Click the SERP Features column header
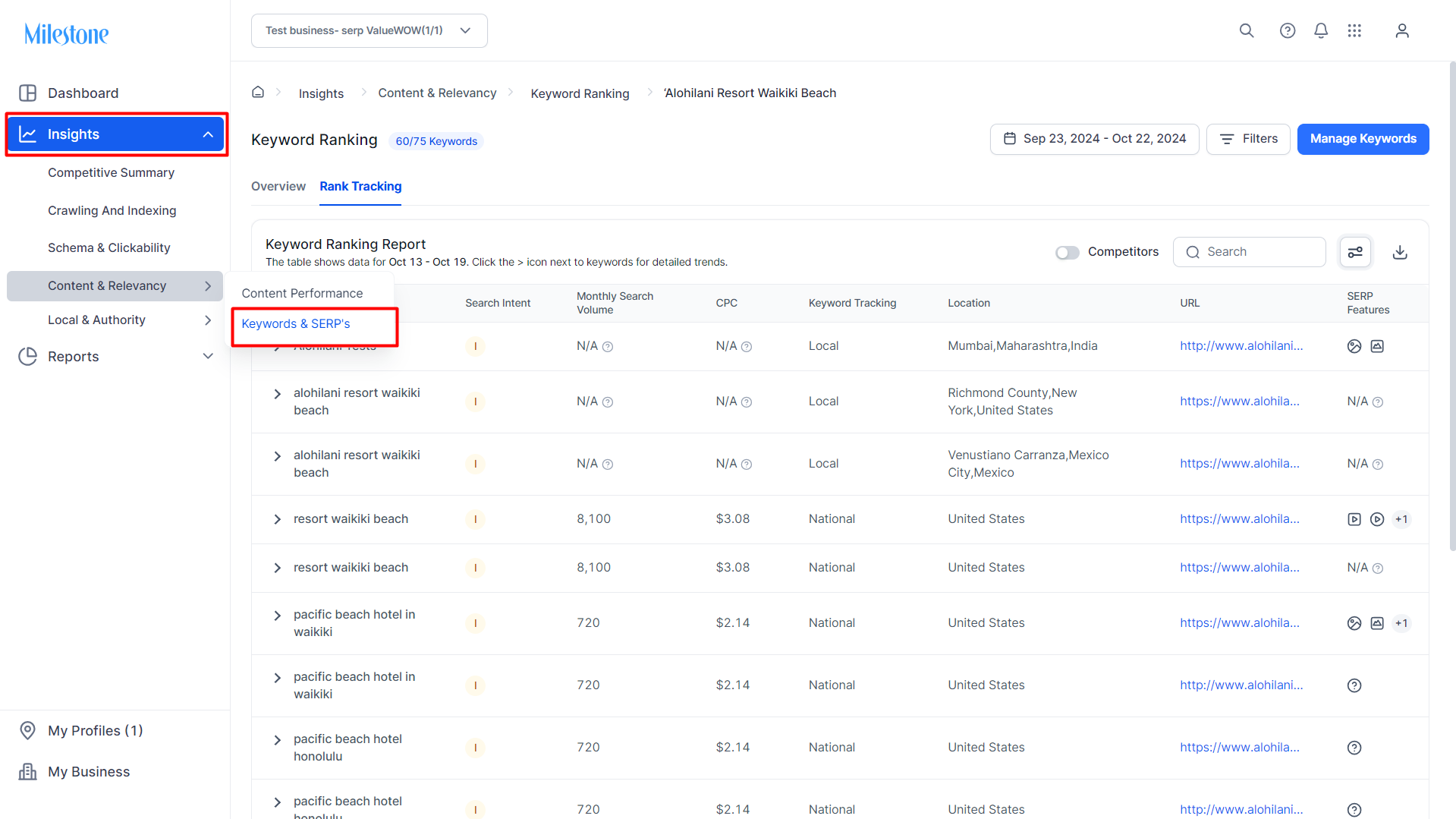Screen dimensions: 1456x819 [x=1368, y=303]
